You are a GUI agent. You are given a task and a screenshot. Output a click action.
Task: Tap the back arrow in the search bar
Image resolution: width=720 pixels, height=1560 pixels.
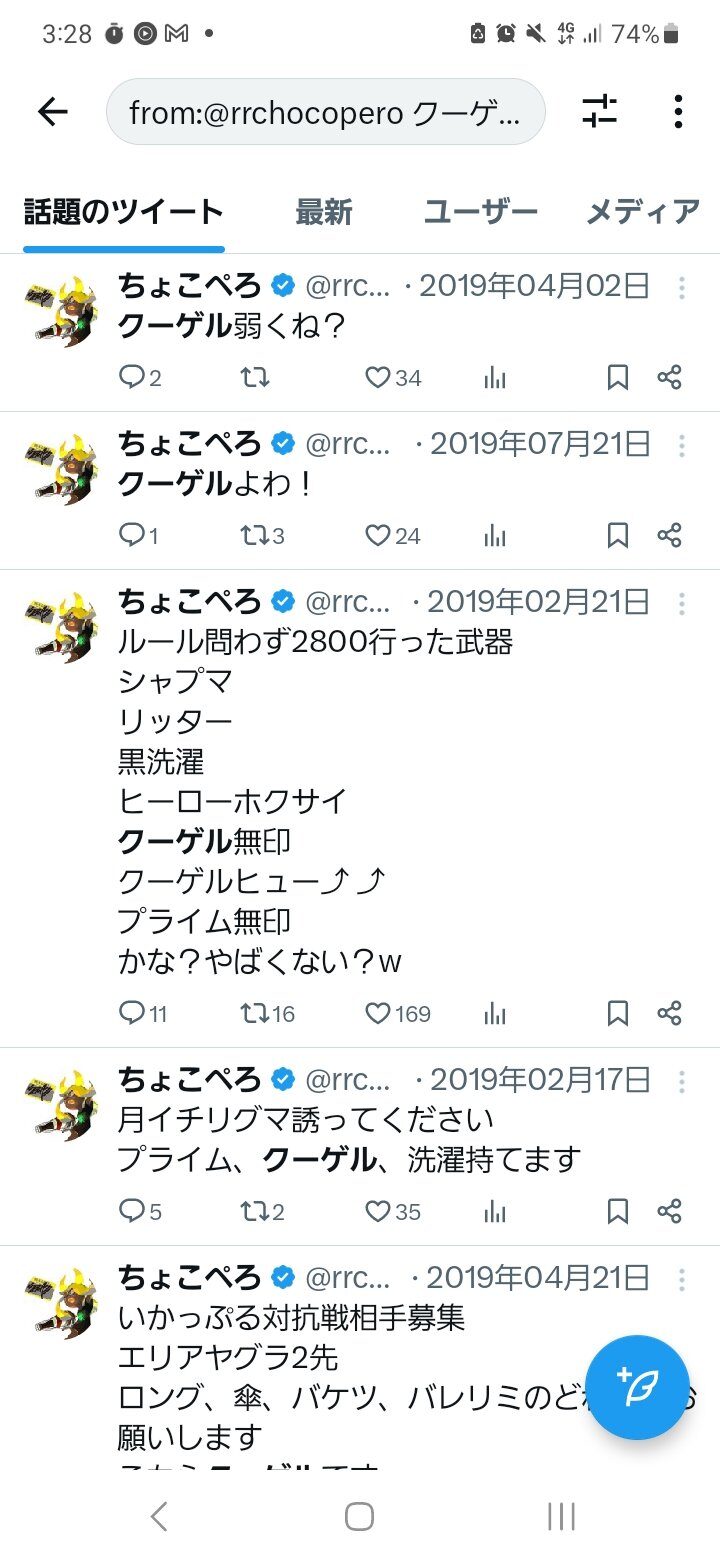[x=52, y=112]
